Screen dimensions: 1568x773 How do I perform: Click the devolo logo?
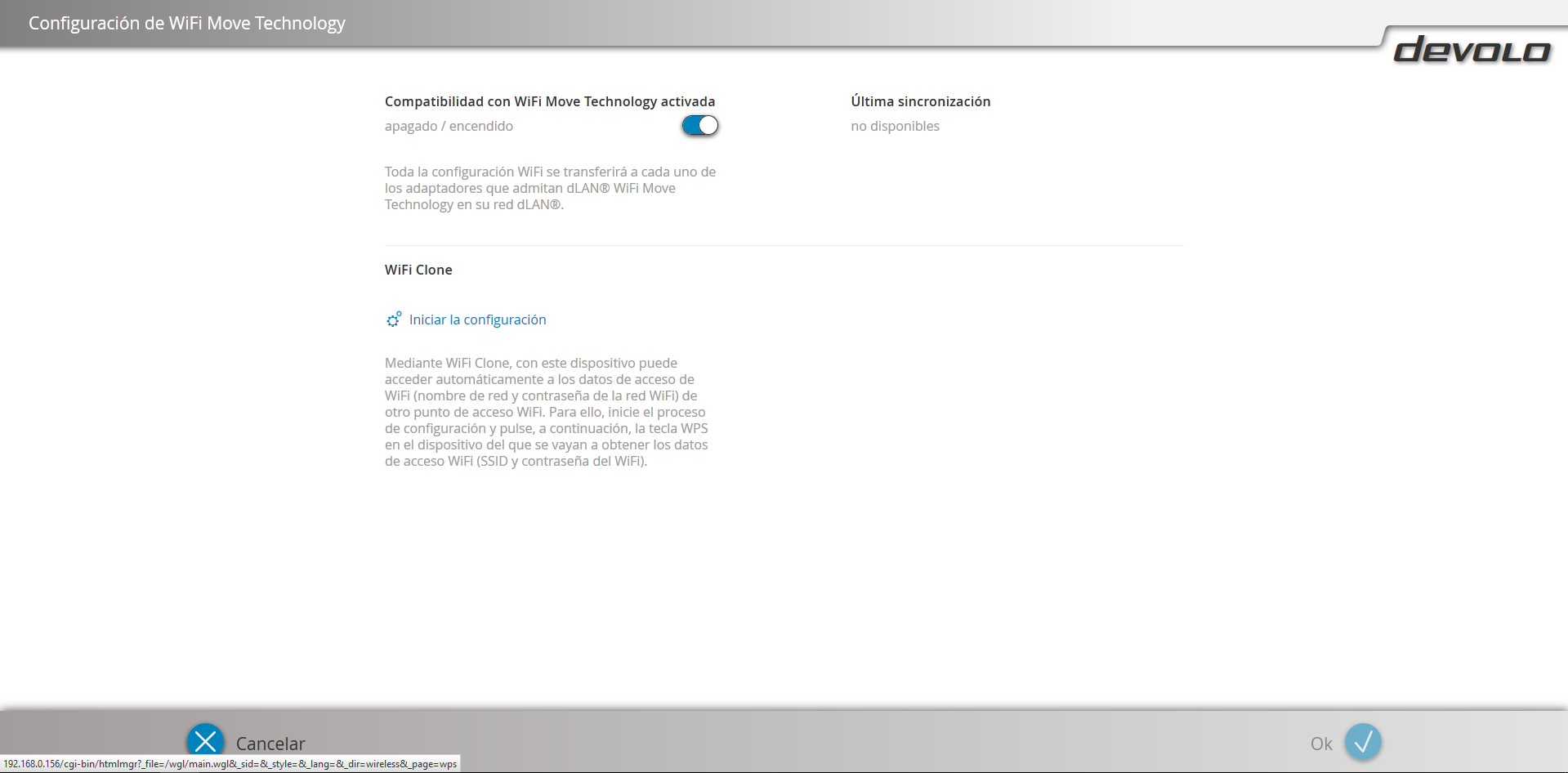click(1472, 50)
